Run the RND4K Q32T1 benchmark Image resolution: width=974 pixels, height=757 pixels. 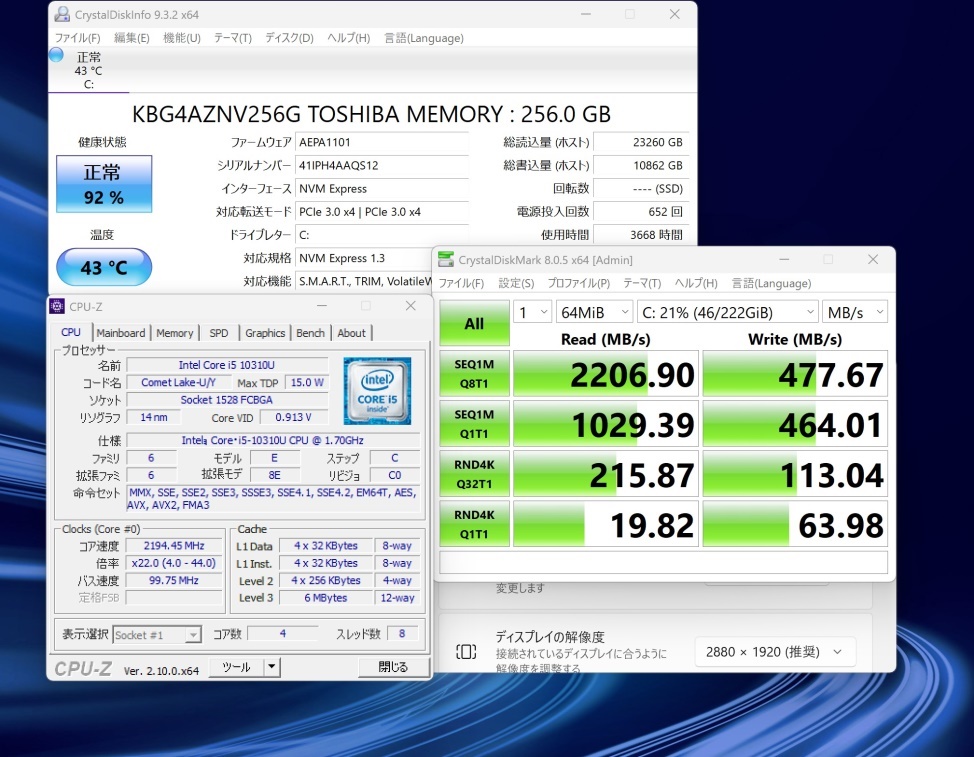pos(474,474)
